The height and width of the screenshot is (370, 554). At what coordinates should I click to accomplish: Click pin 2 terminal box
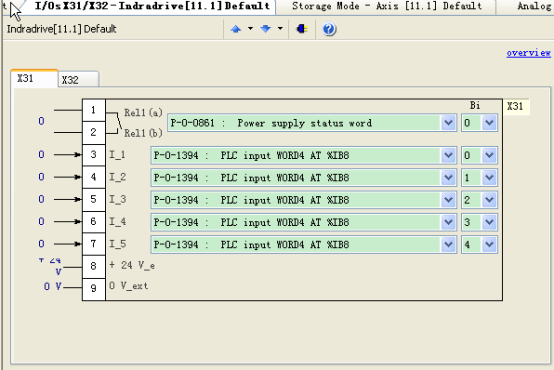(x=94, y=133)
